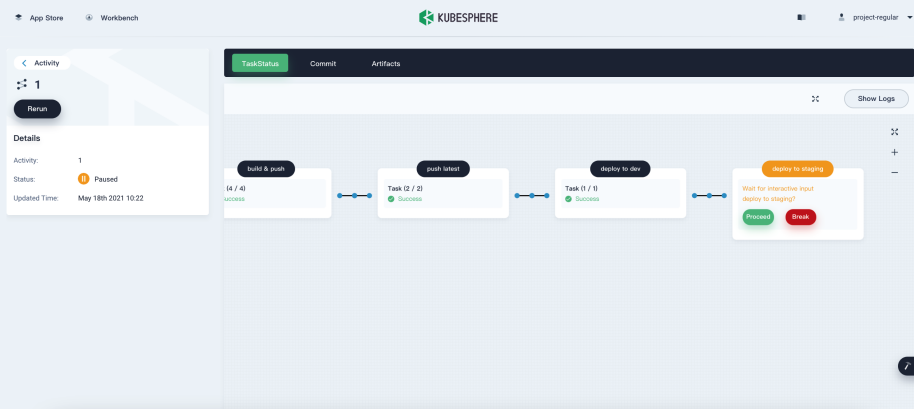This screenshot has width=914, height=409.
Task: Click the Updated Time value May 18th 2021 10:22
Action: (111, 198)
